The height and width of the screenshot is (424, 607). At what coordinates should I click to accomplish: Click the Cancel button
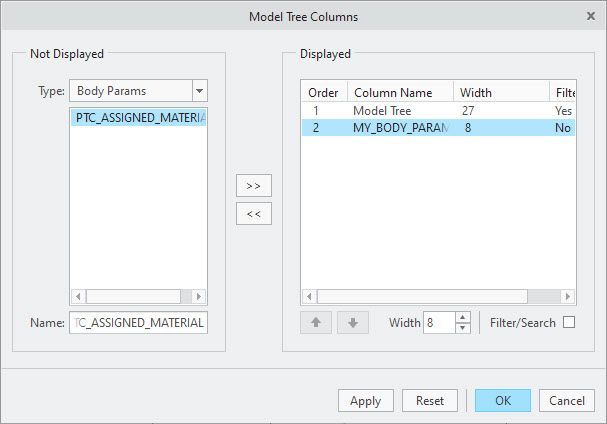(566, 400)
